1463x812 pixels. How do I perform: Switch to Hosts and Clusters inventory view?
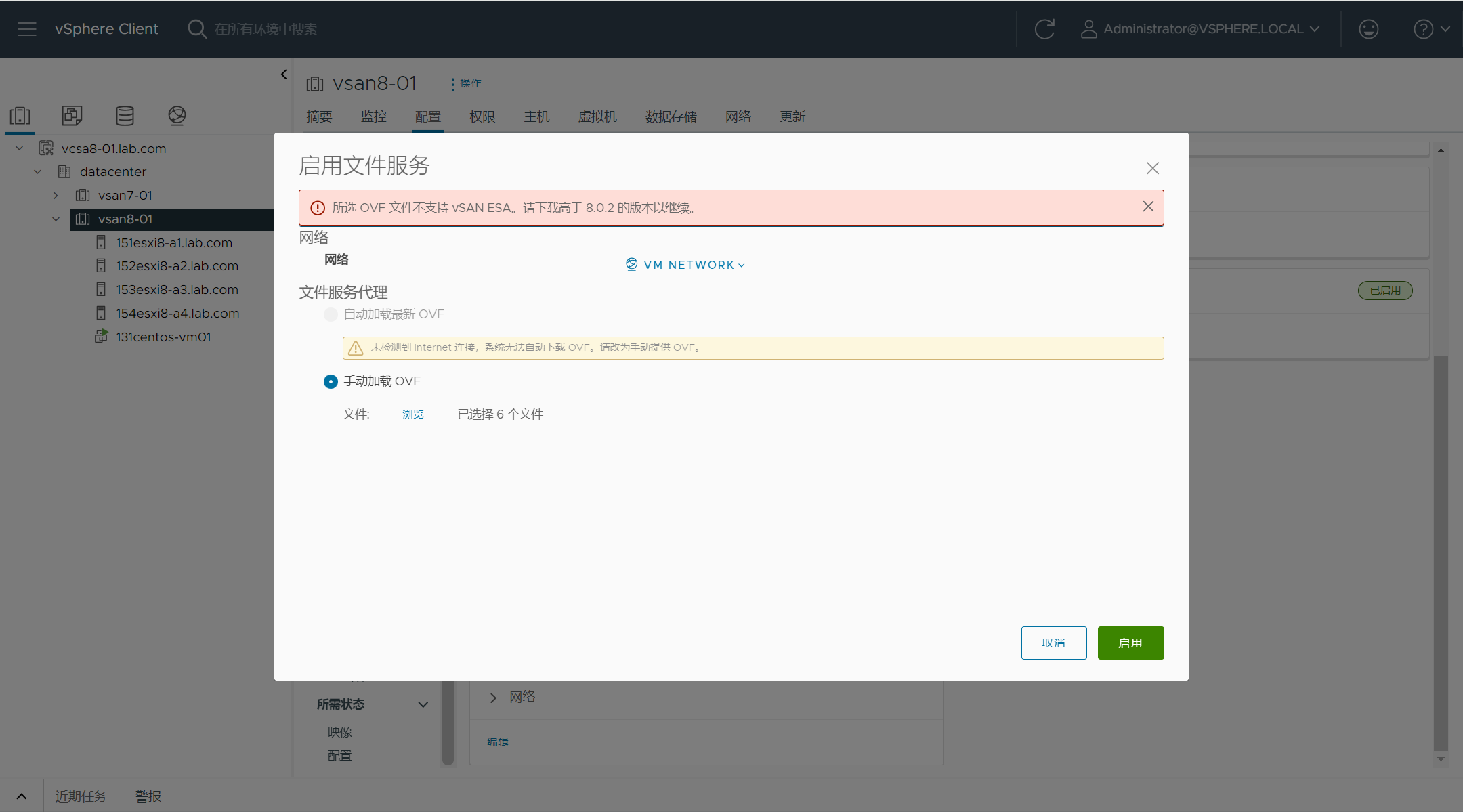(20, 116)
